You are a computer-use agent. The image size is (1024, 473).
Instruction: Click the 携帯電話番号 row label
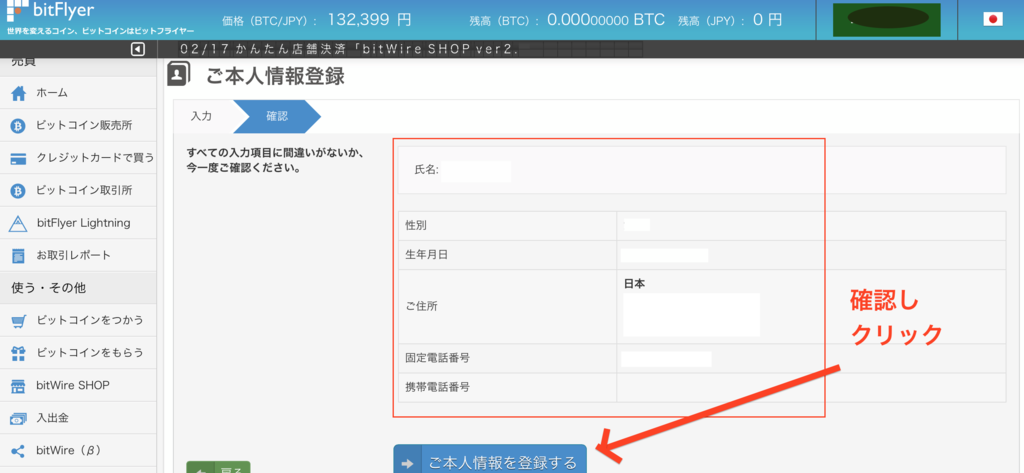coord(438,387)
